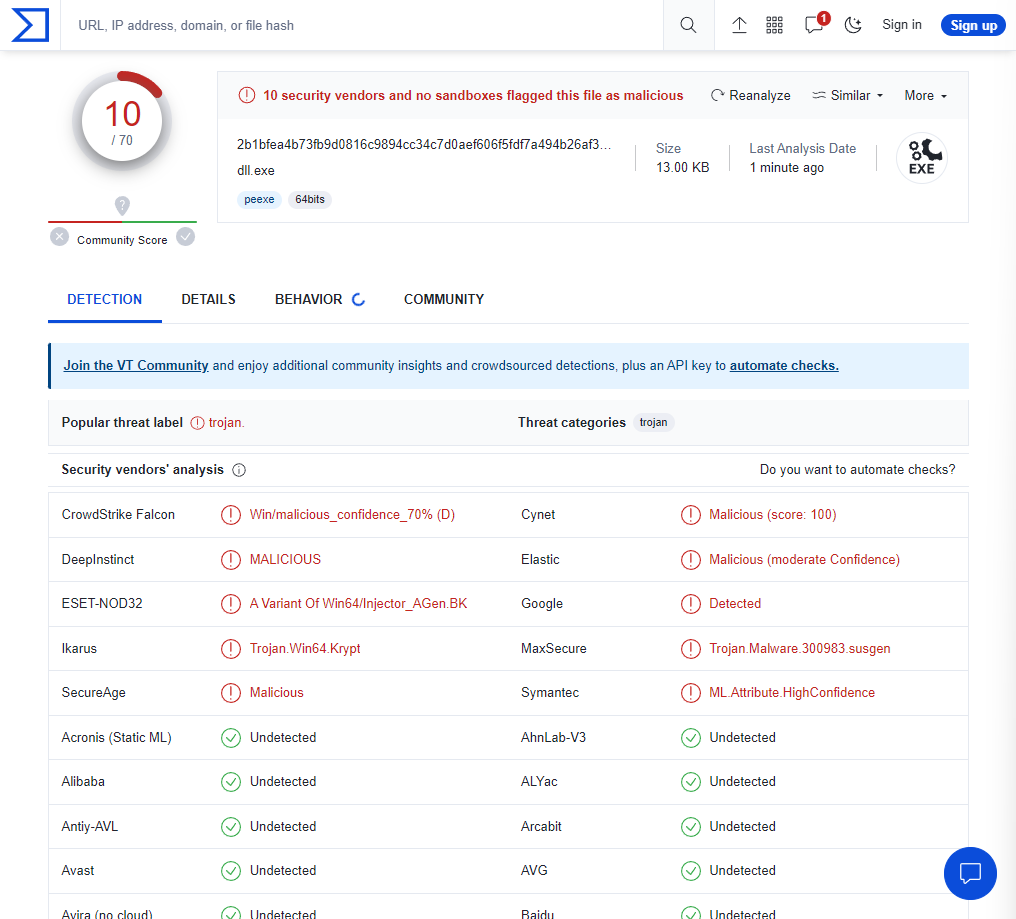Click the VirusTotal logo icon

30,25
